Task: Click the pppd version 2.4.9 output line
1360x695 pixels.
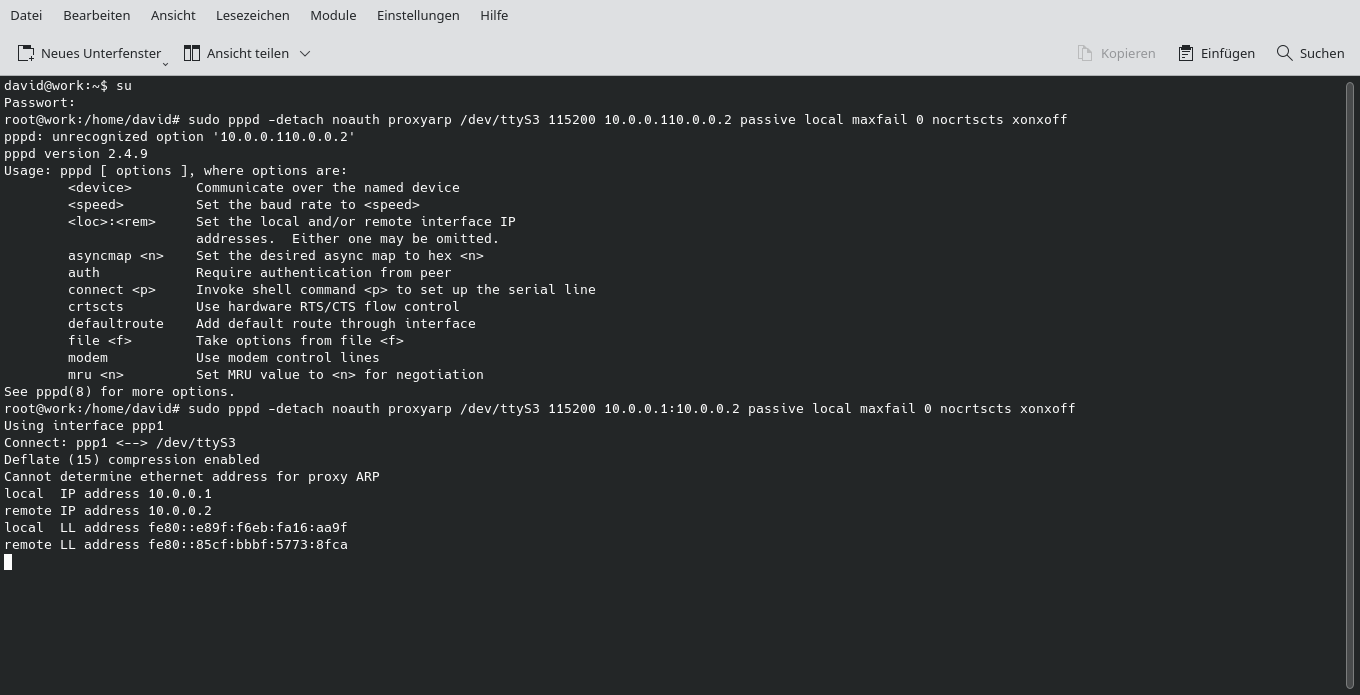Action: 75,153
